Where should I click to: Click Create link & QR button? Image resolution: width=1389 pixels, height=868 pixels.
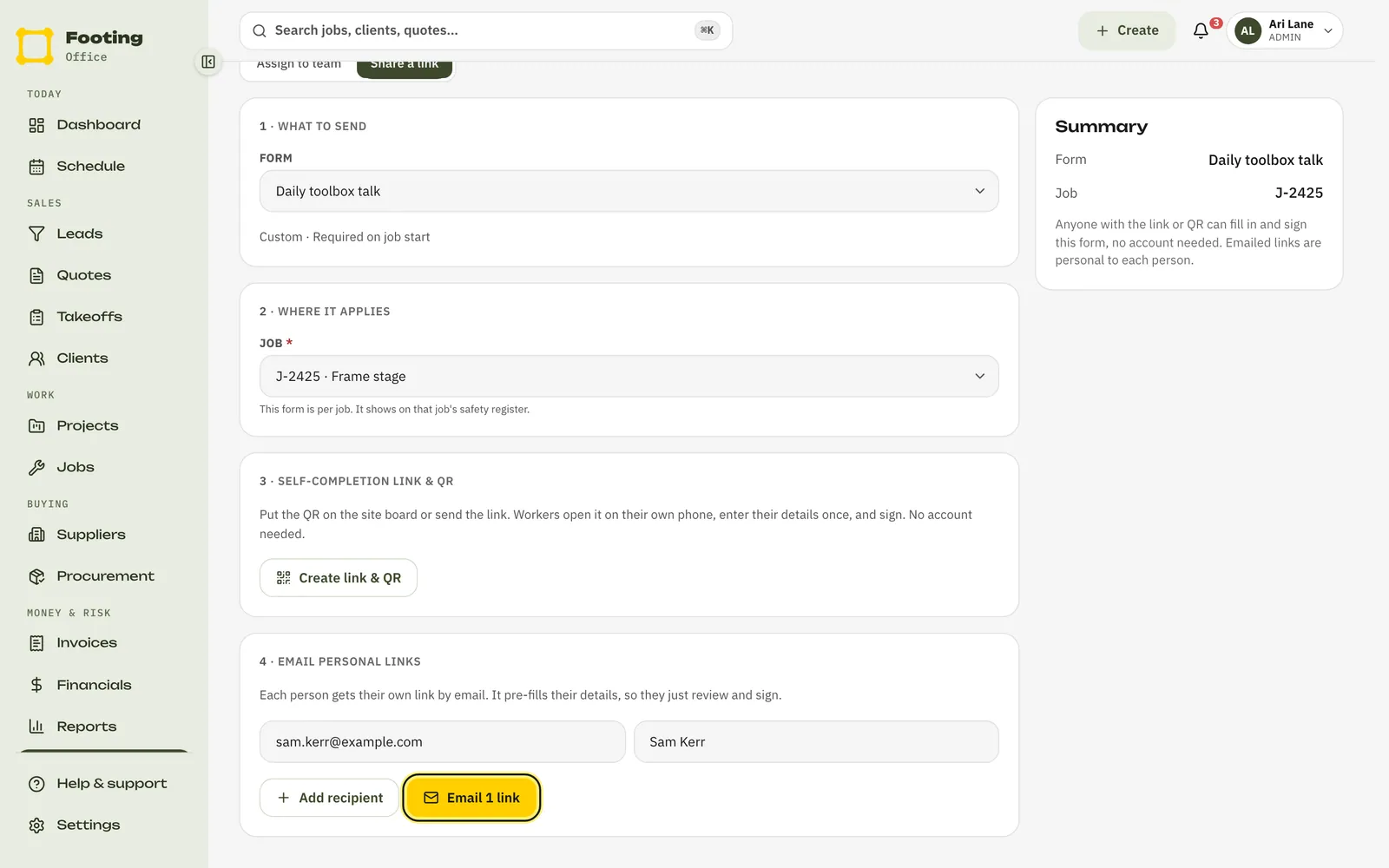click(339, 578)
